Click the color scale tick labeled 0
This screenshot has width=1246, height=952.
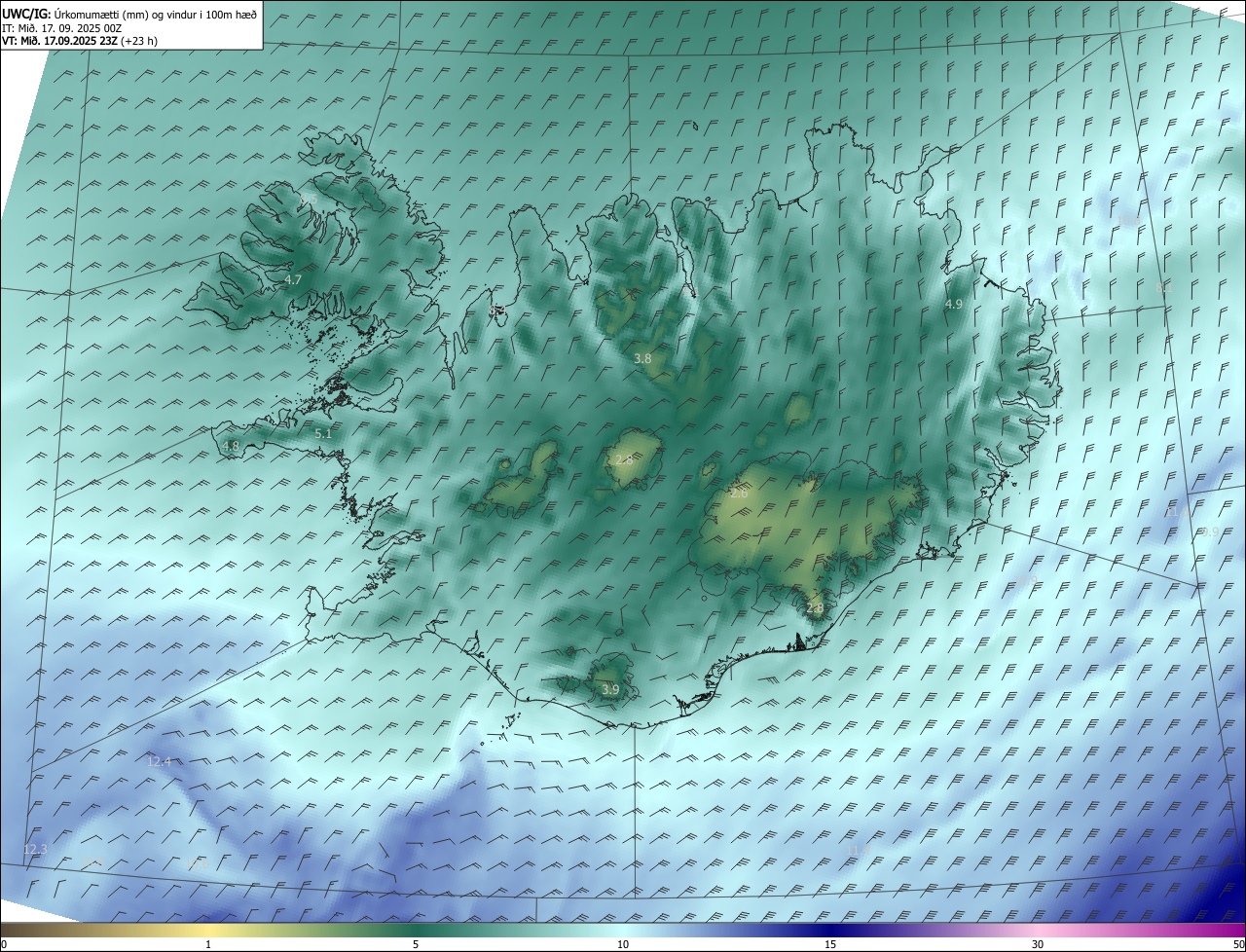pos(4,944)
